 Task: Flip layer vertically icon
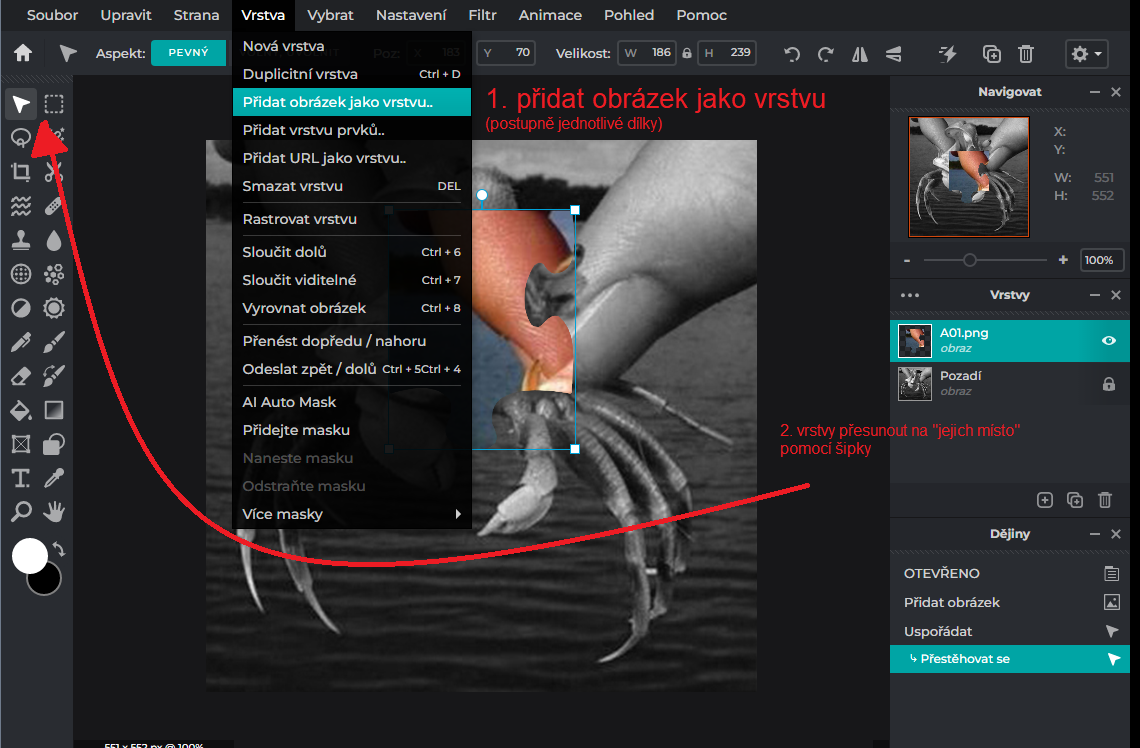coord(894,54)
